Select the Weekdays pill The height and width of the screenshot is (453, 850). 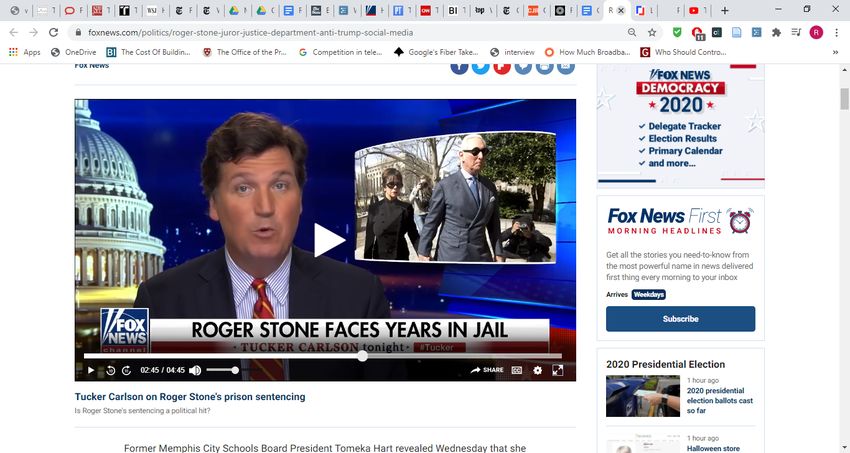click(649, 294)
